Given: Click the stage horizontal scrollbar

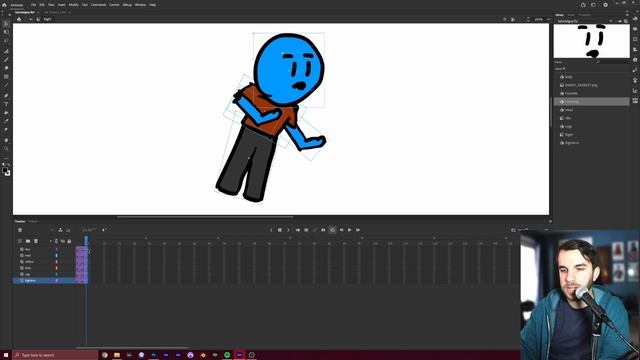Looking at the screenshot, I should pyautogui.click(x=205, y=217).
